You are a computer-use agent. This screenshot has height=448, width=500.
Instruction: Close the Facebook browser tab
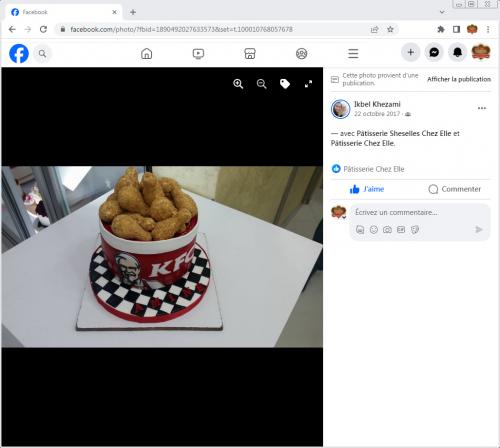tap(114, 12)
